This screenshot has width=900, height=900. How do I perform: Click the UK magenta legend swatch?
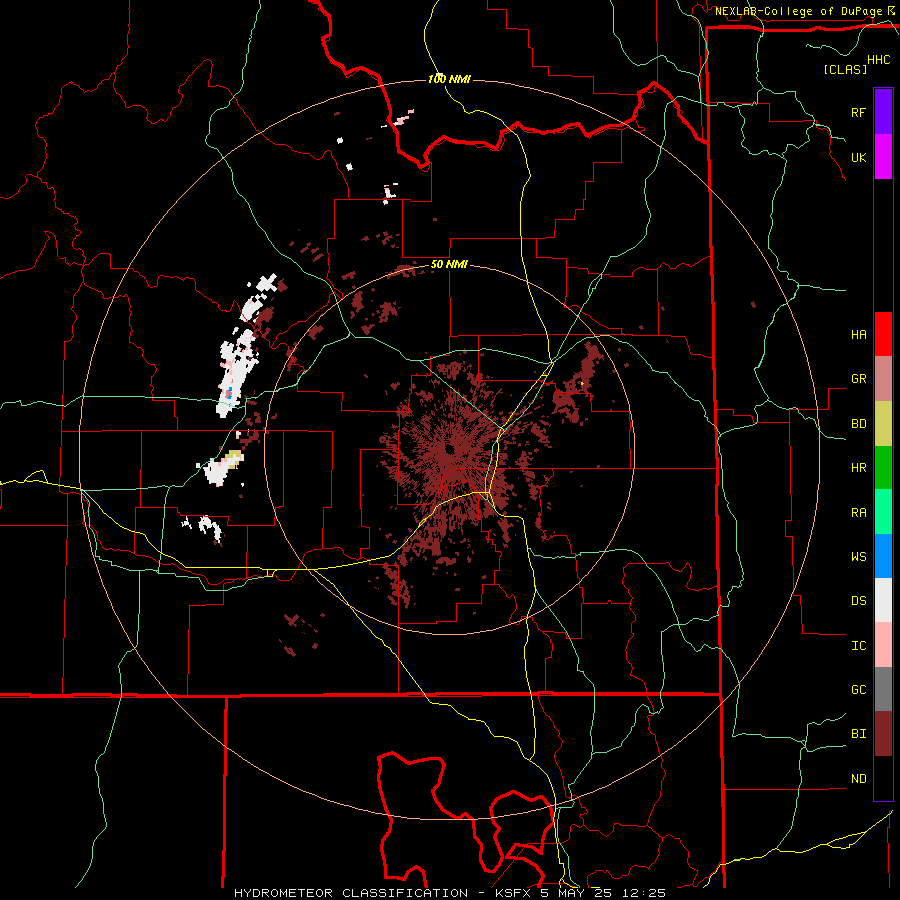click(883, 157)
